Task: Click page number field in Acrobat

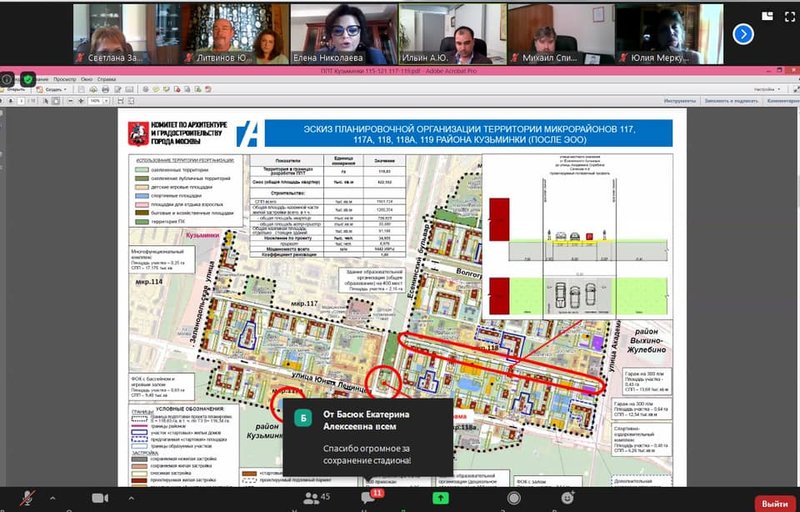Action: [21, 101]
